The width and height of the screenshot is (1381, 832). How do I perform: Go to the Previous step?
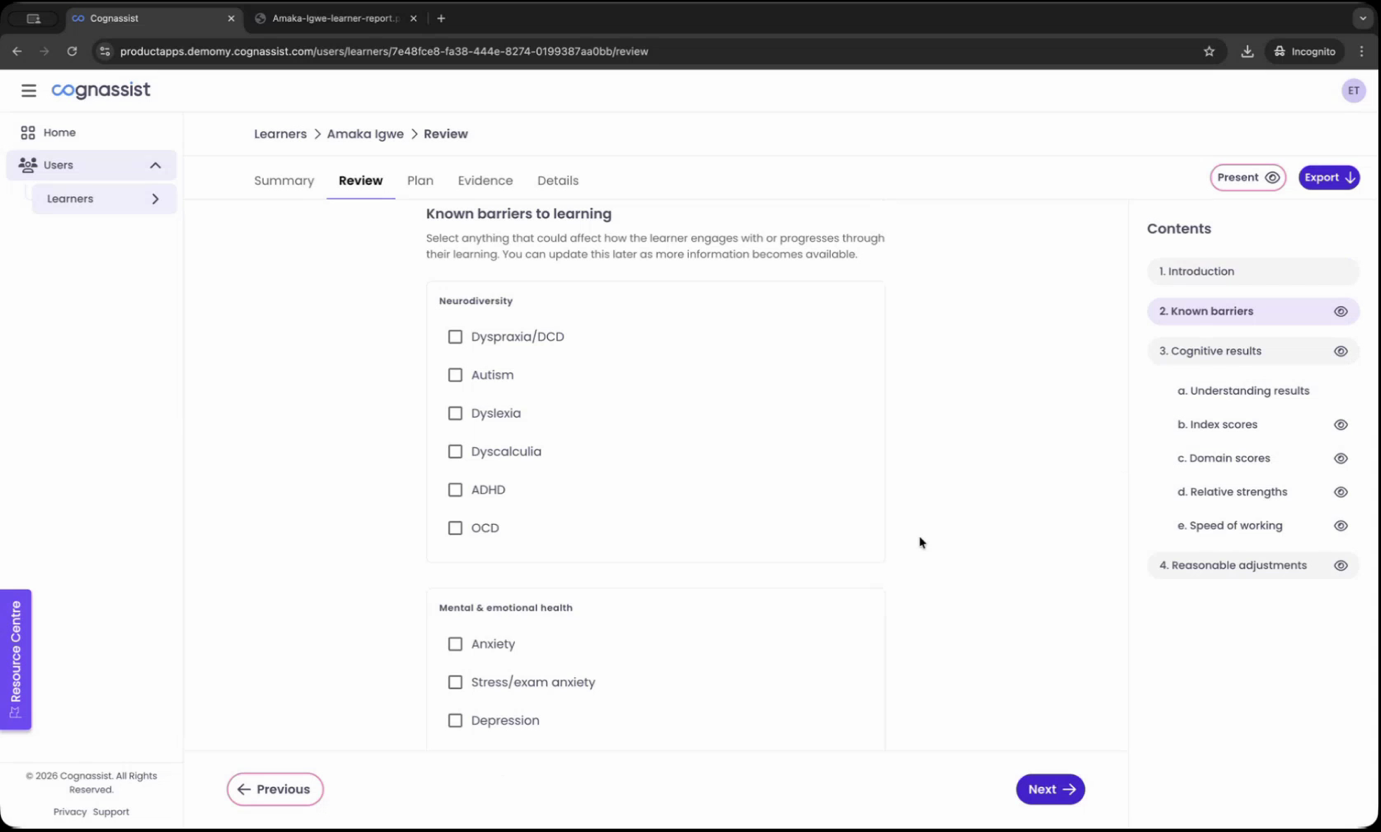(275, 789)
